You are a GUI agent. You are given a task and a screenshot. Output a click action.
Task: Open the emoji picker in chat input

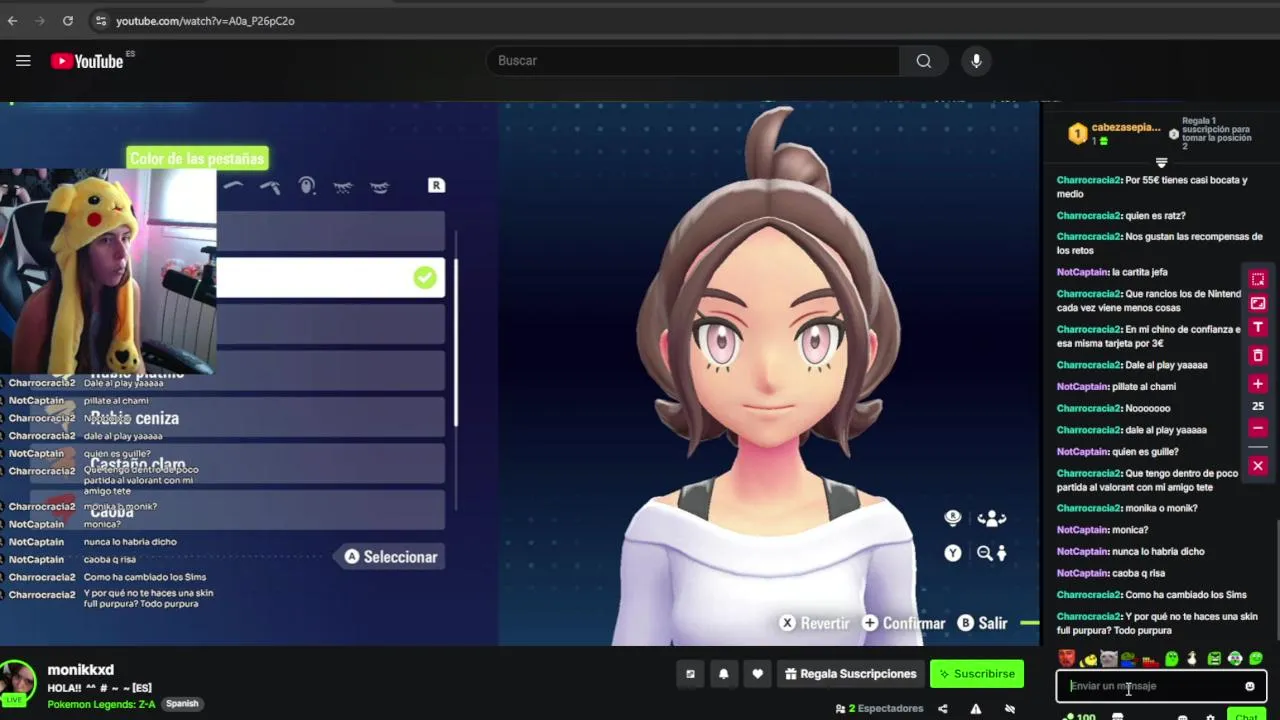pyautogui.click(x=1249, y=686)
